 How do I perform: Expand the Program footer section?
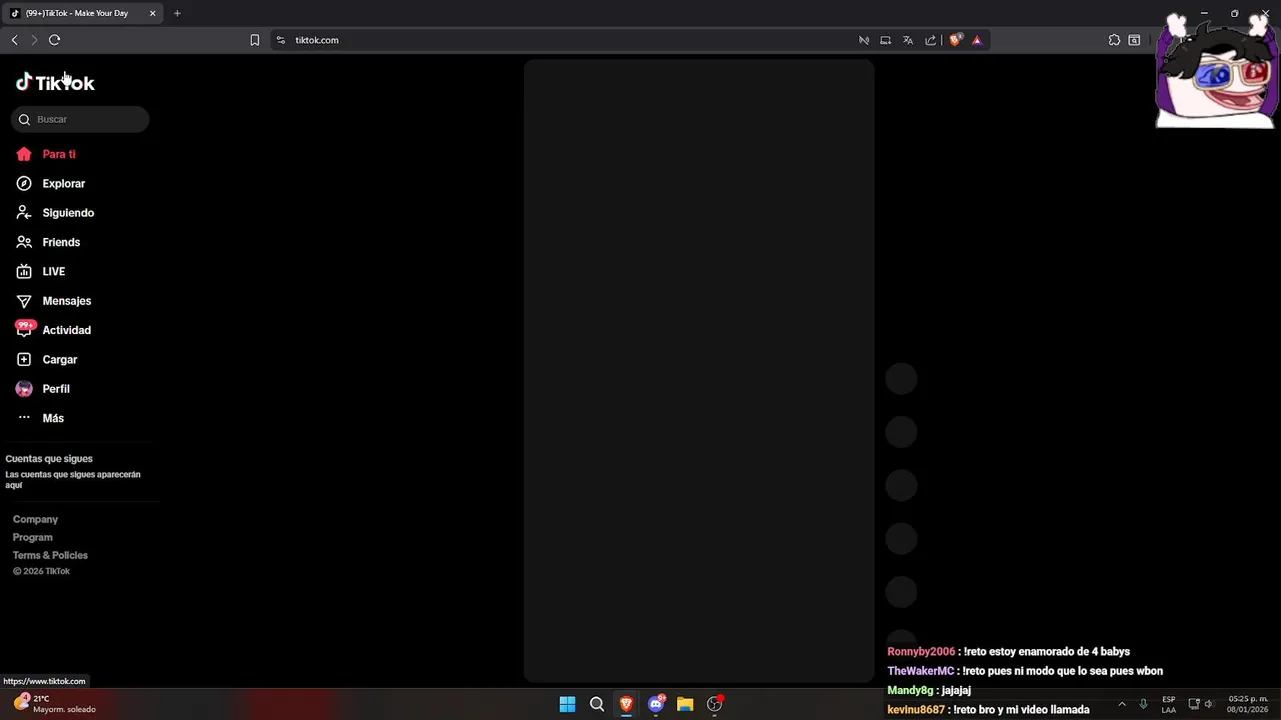click(33, 537)
